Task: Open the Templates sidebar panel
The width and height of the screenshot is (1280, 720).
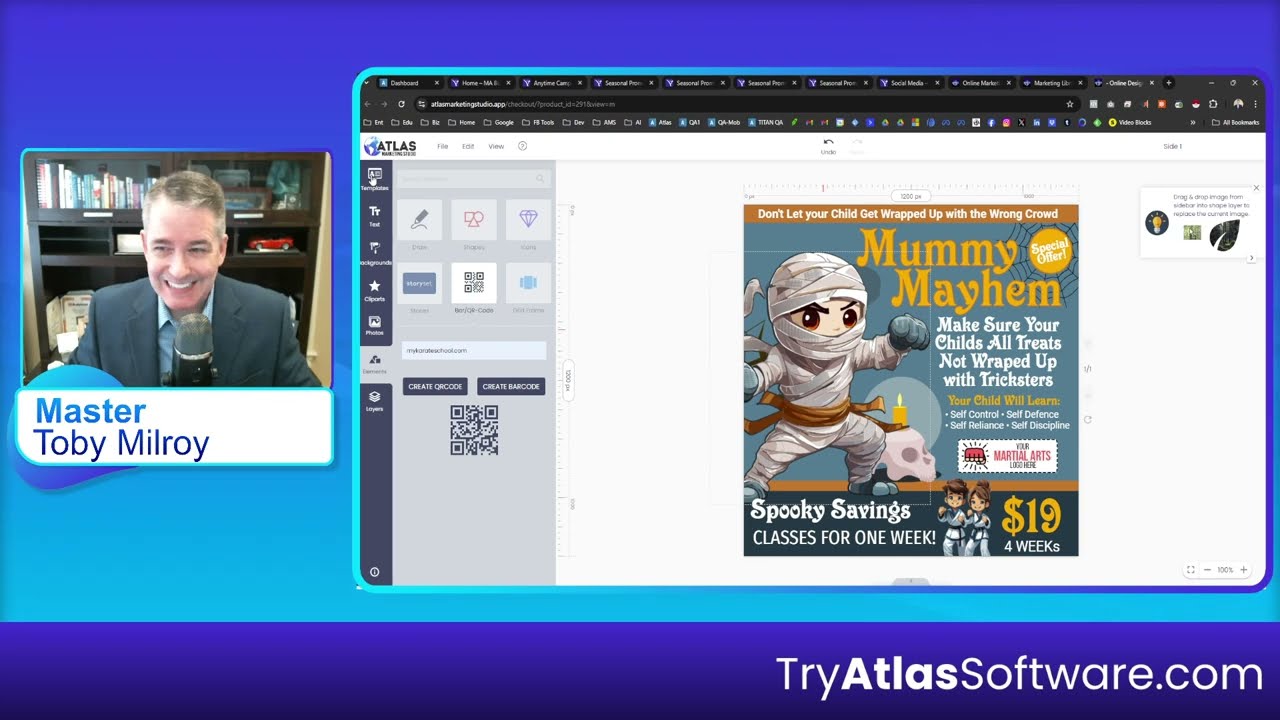Action: (x=375, y=179)
